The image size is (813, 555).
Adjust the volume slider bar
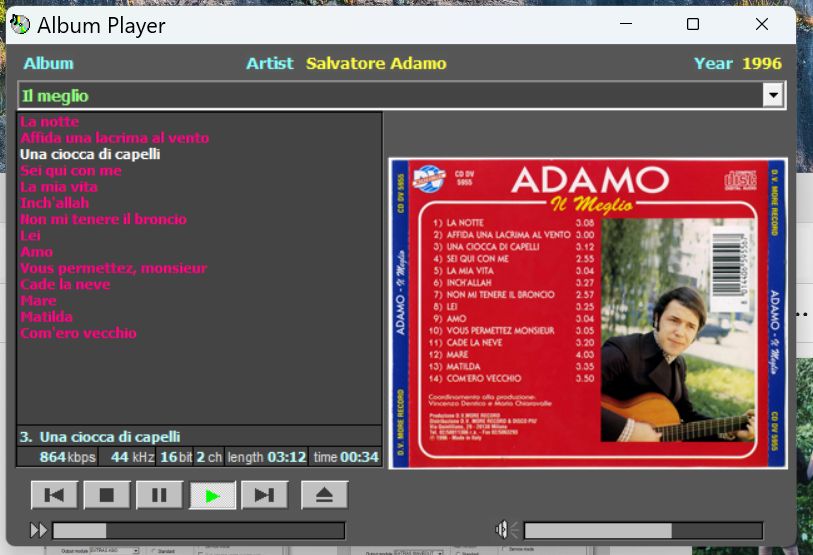click(643, 531)
